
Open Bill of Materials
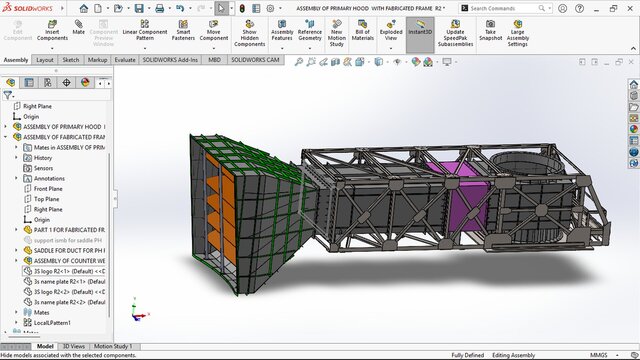coord(362,31)
